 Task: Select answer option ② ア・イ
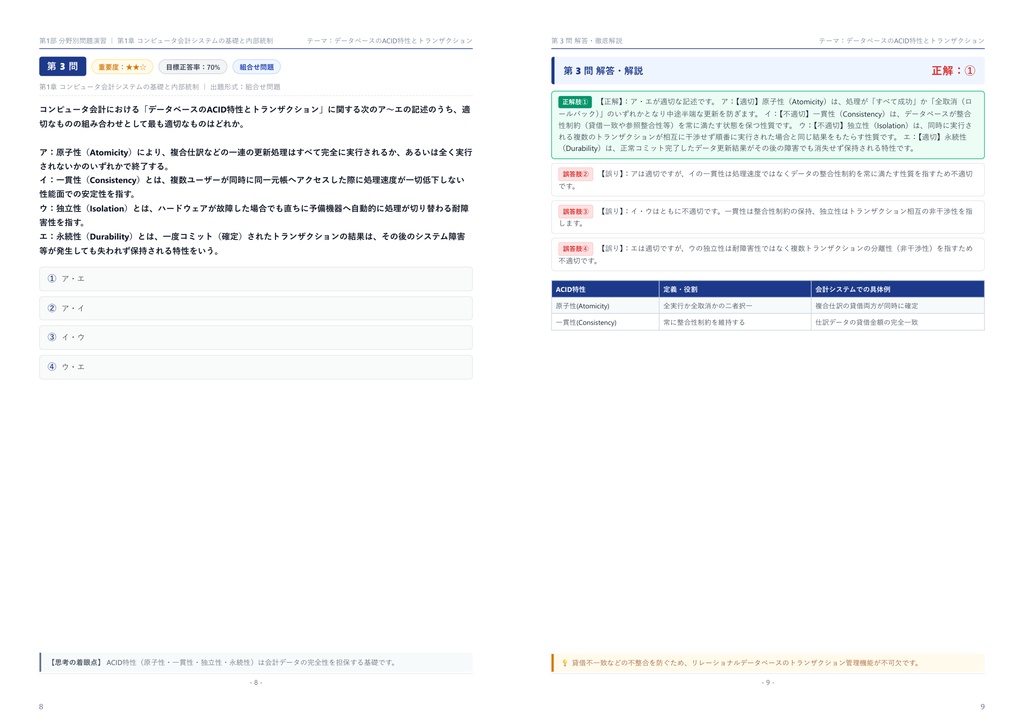point(256,308)
